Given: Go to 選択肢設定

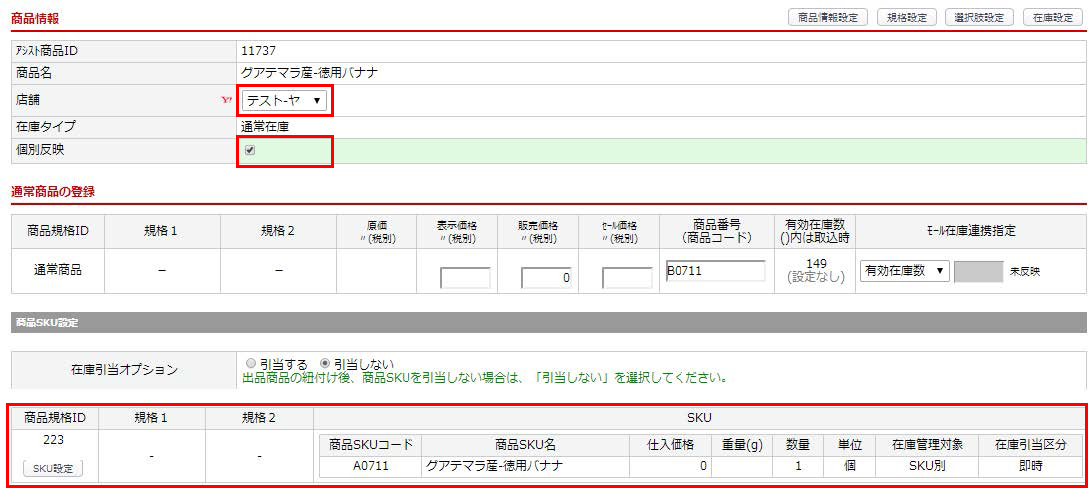Looking at the screenshot, I should (979, 18).
